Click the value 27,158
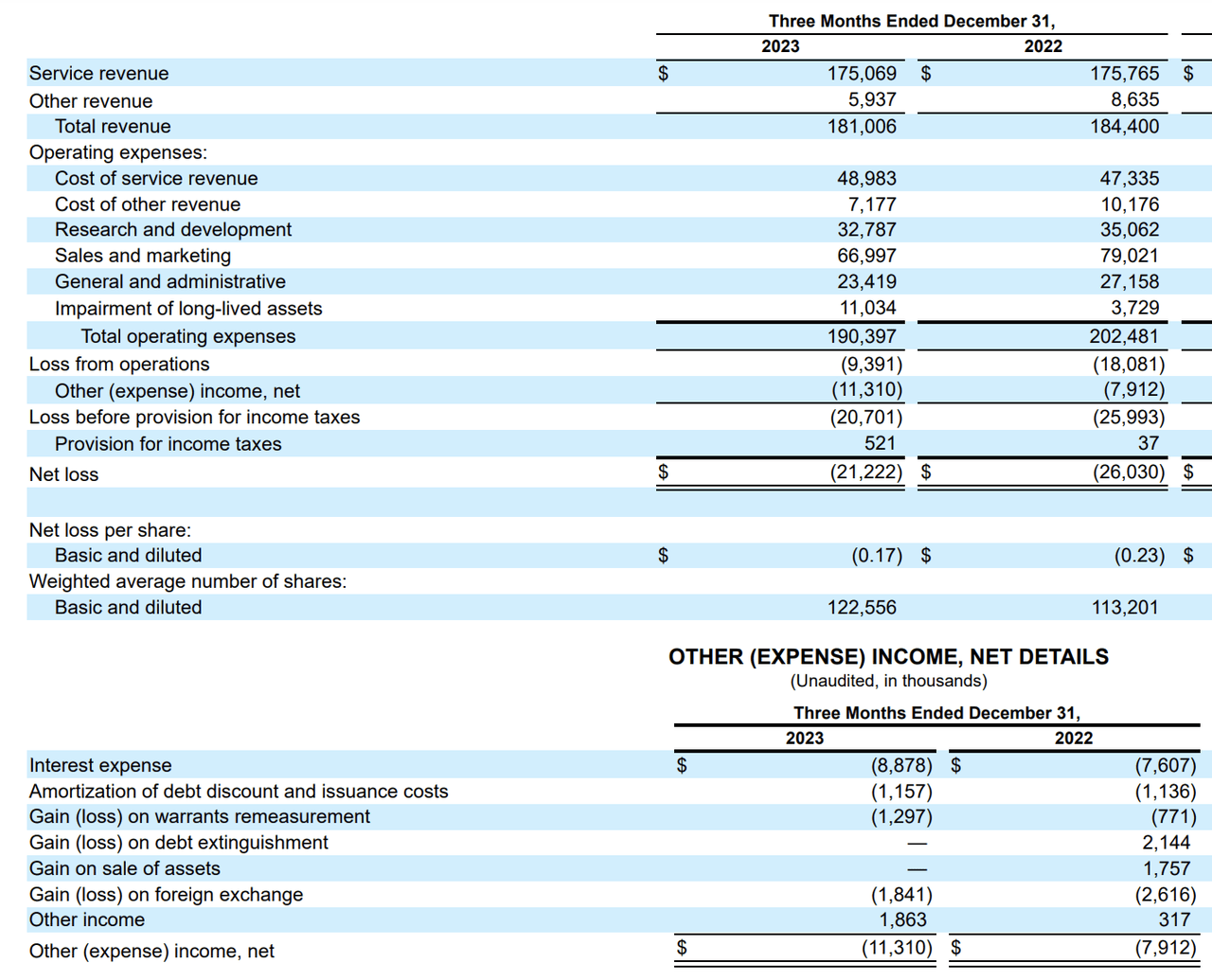 click(x=1130, y=281)
